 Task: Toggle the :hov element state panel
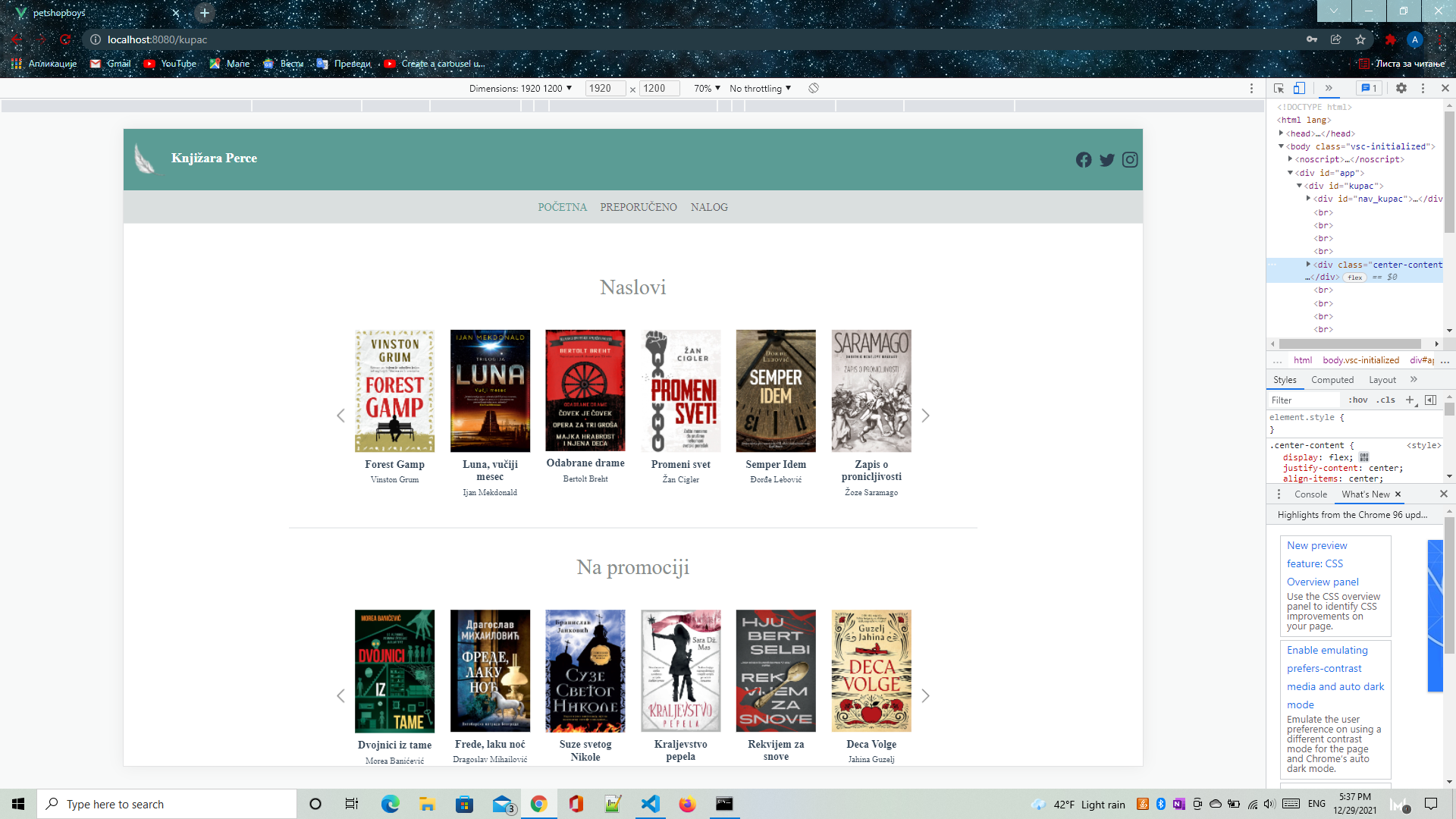[1357, 400]
